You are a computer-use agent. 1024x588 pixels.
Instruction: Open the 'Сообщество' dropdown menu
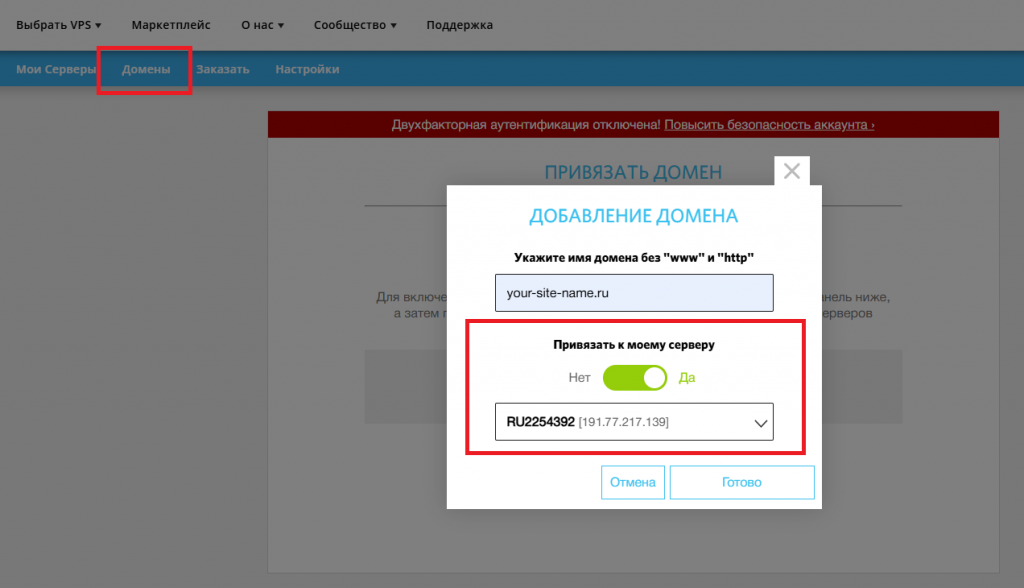tap(355, 25)
